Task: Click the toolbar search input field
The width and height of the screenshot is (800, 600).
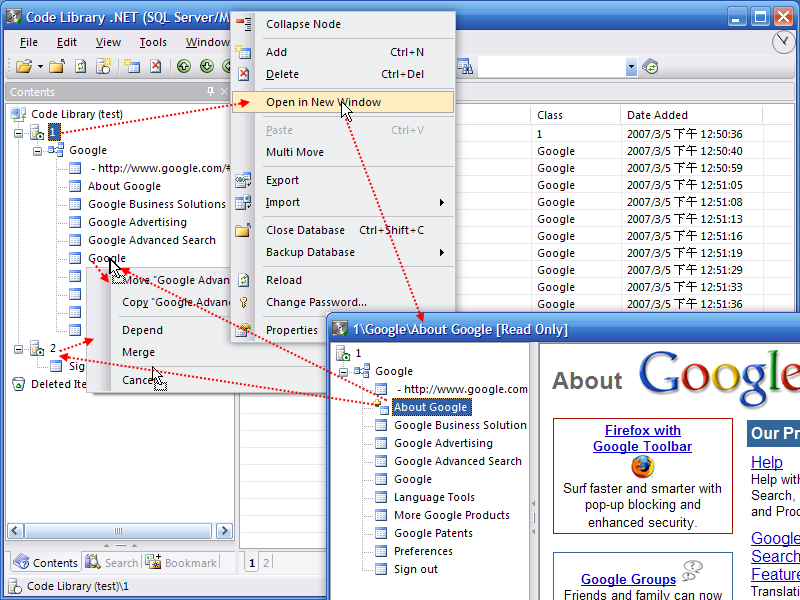Action: [552, 67]
